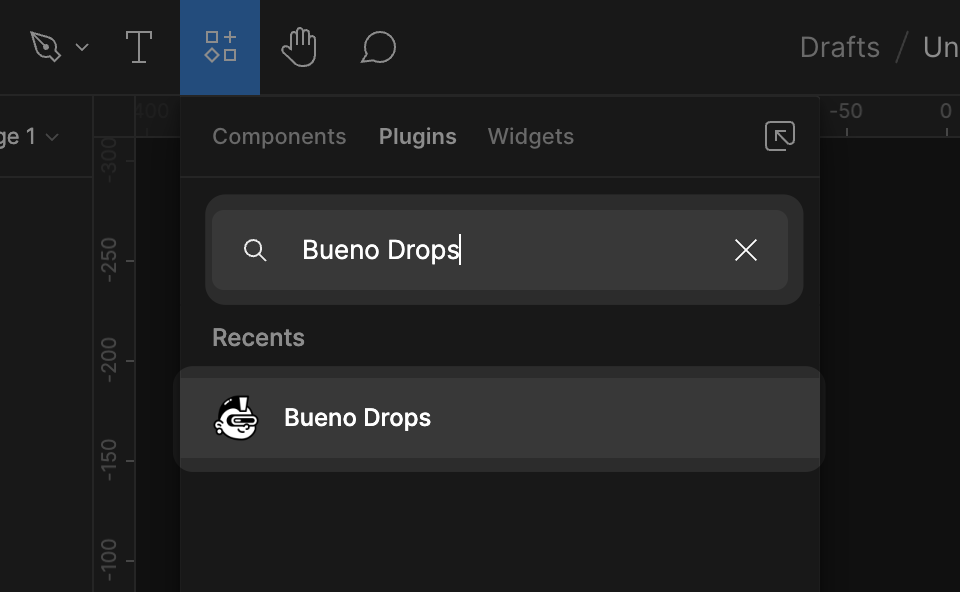Choose the Comment tool

pos(378,47)
